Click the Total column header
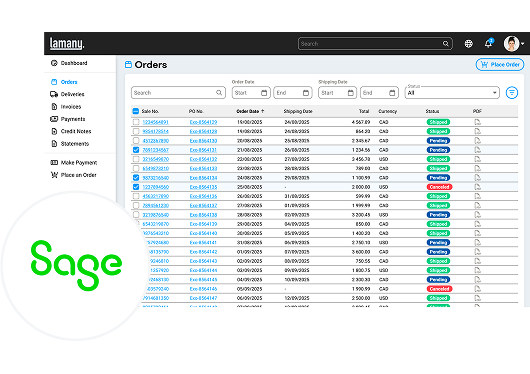530x374 pixels. coord(364,111)
